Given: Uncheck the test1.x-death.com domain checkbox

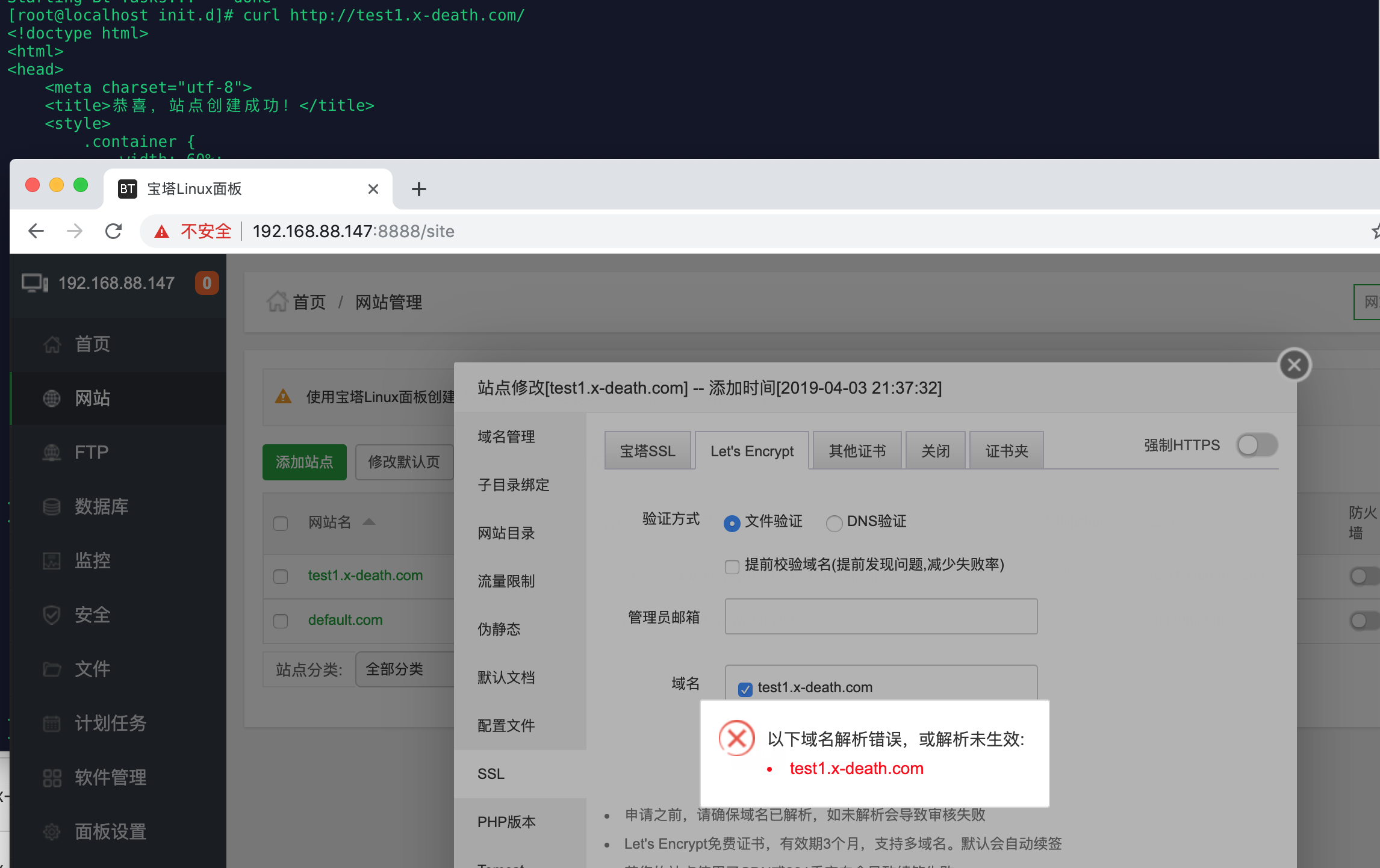Looking at the screenshot, I should tap(745, 689).
